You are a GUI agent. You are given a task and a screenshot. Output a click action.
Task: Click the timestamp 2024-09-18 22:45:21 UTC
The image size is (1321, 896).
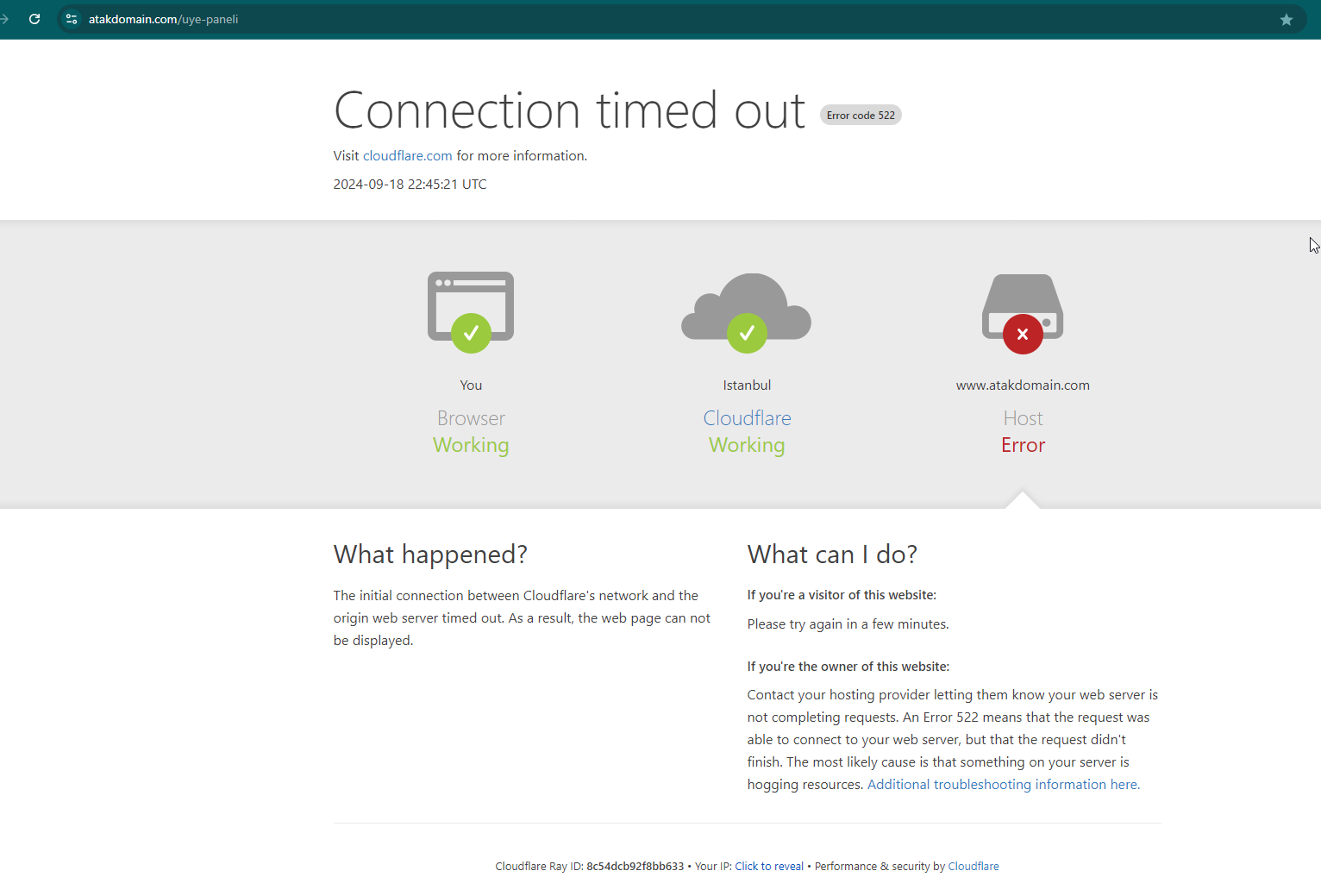coord(410,185)
